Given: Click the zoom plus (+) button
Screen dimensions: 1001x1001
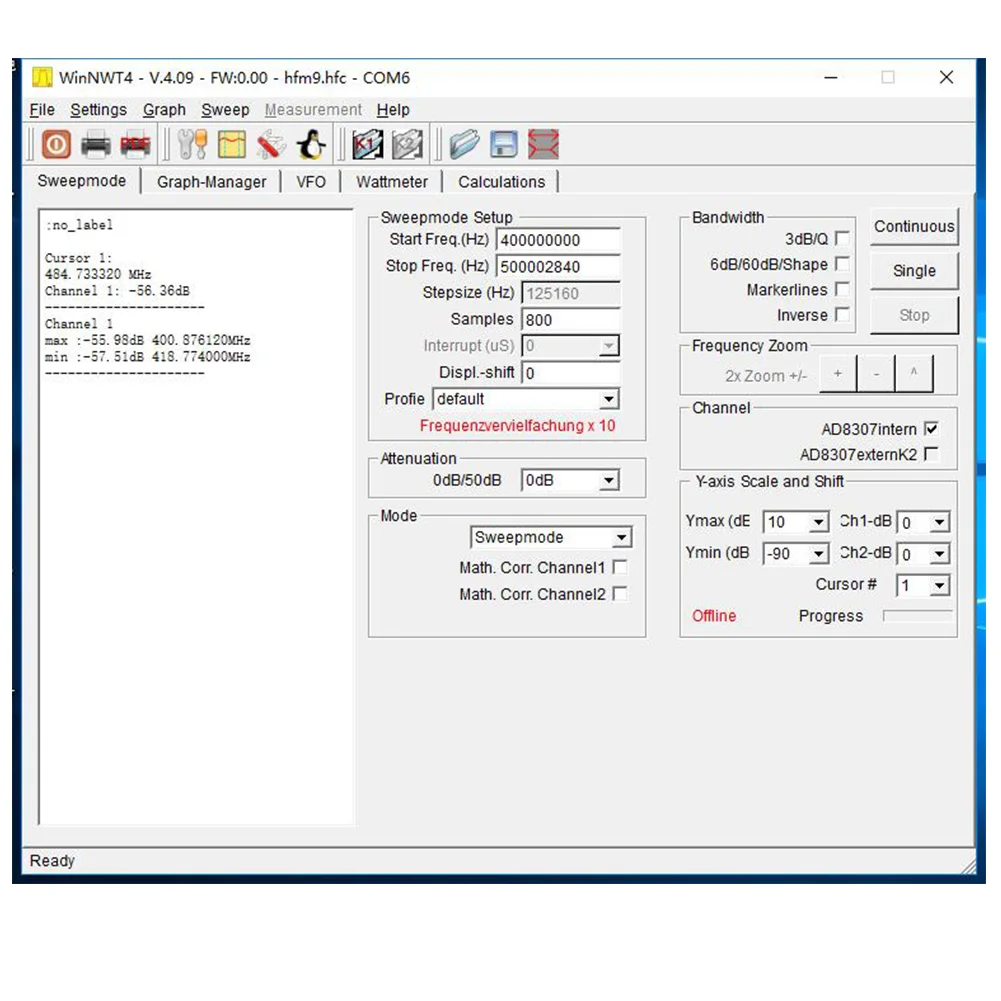Looking at the screenshot, I should pos(838,374).
